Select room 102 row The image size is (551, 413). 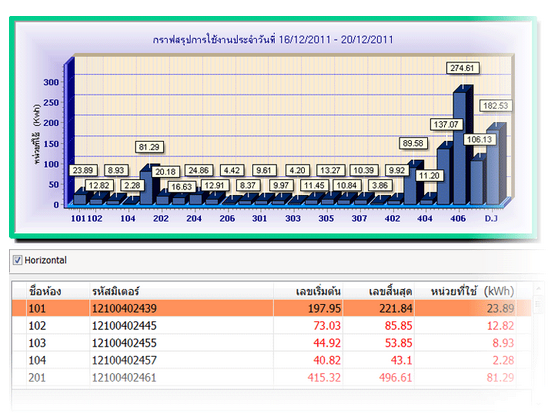point(271,325)
